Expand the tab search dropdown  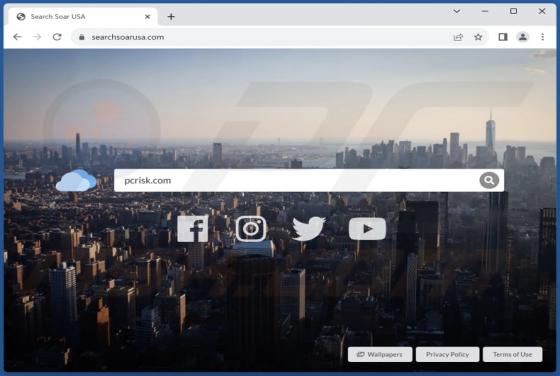click(x=456, y=11)
